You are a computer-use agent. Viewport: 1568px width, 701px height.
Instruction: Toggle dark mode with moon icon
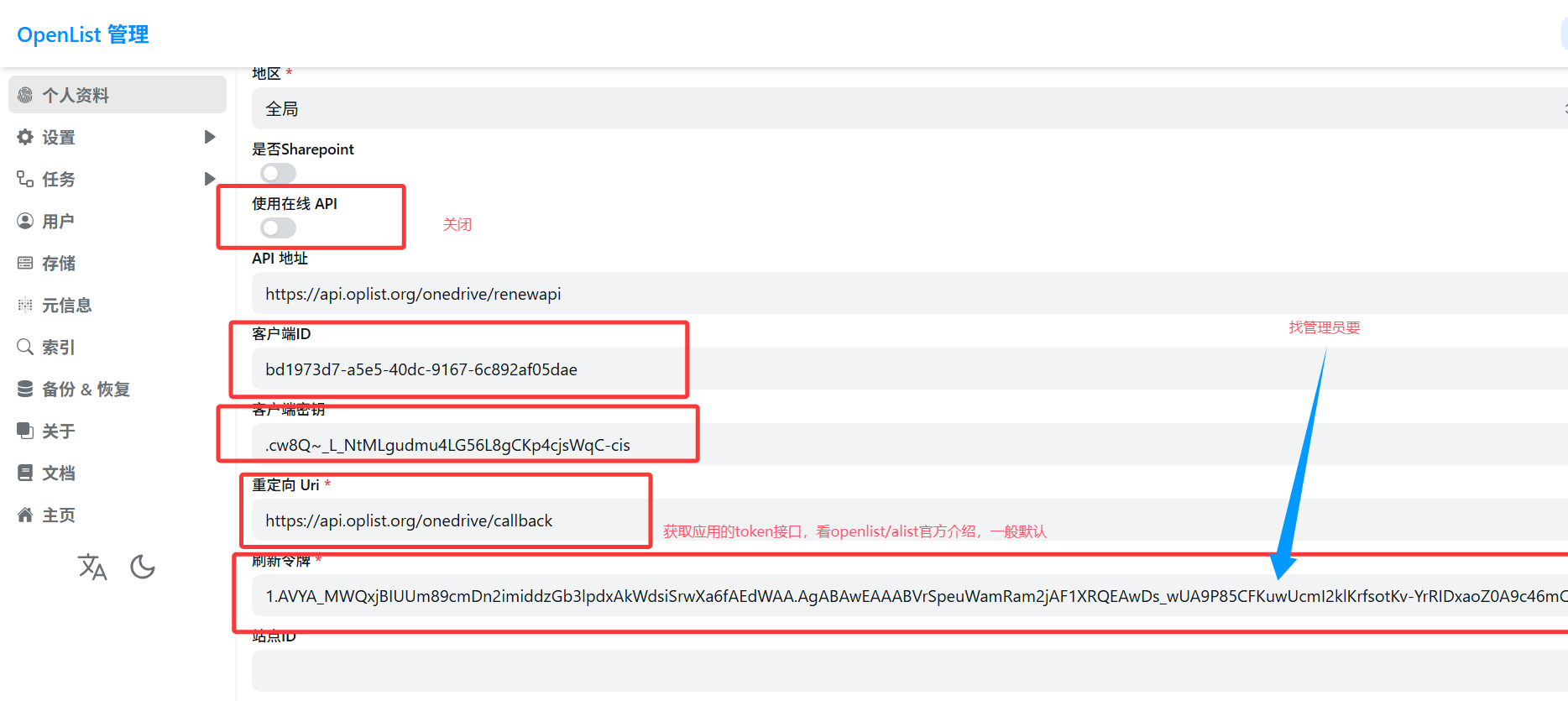(143, 568)
